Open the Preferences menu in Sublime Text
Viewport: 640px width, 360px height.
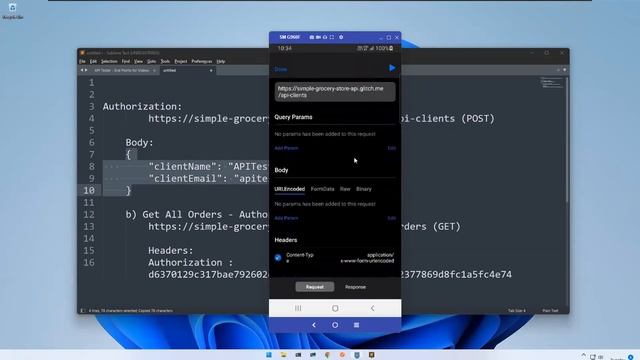point(202,61)
